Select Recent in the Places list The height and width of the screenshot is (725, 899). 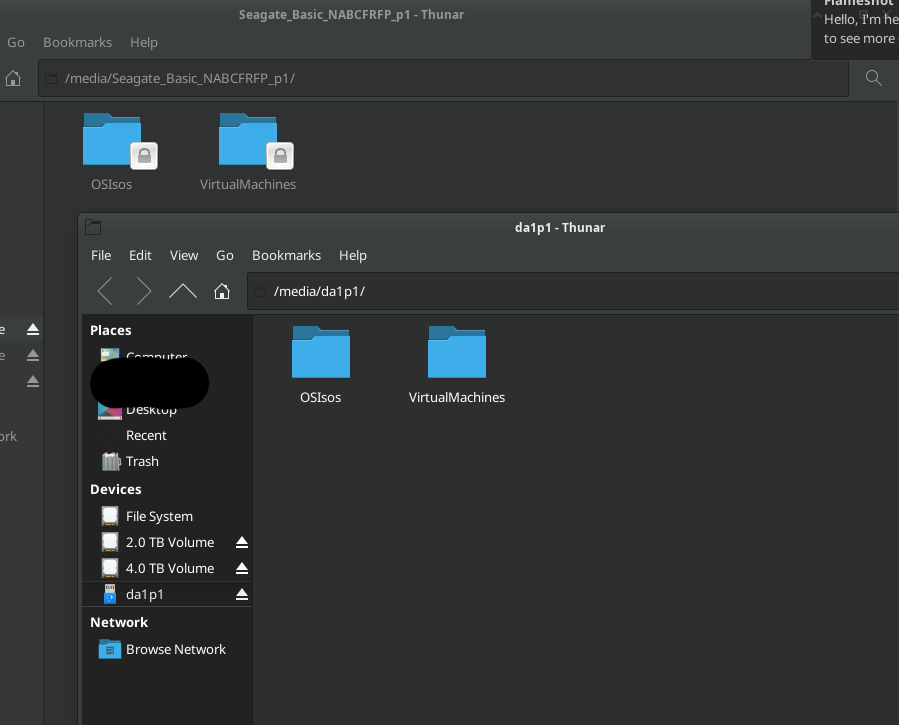tap(146, 435)
